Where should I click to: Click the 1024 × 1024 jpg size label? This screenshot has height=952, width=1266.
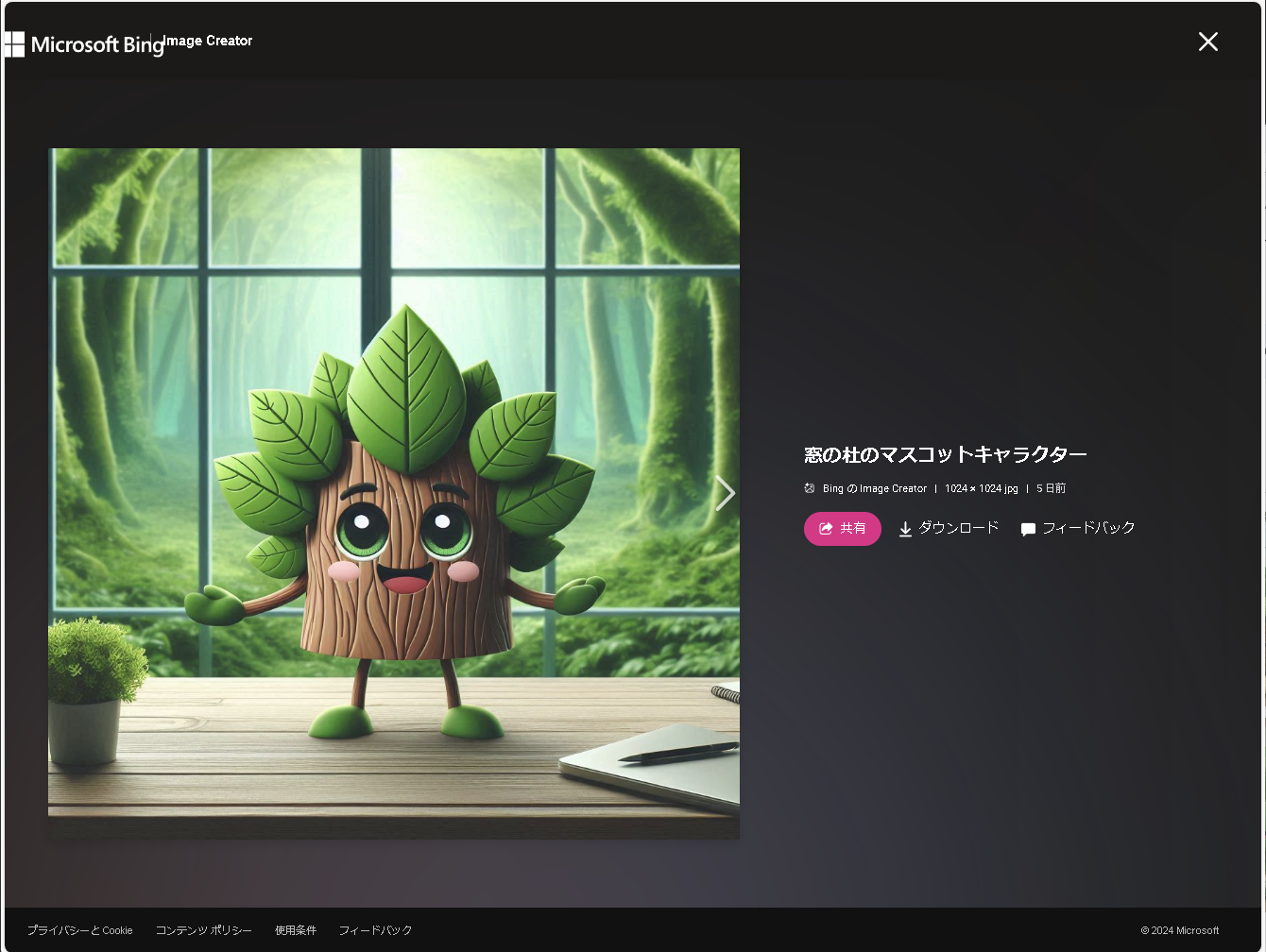tap(982, 488)
